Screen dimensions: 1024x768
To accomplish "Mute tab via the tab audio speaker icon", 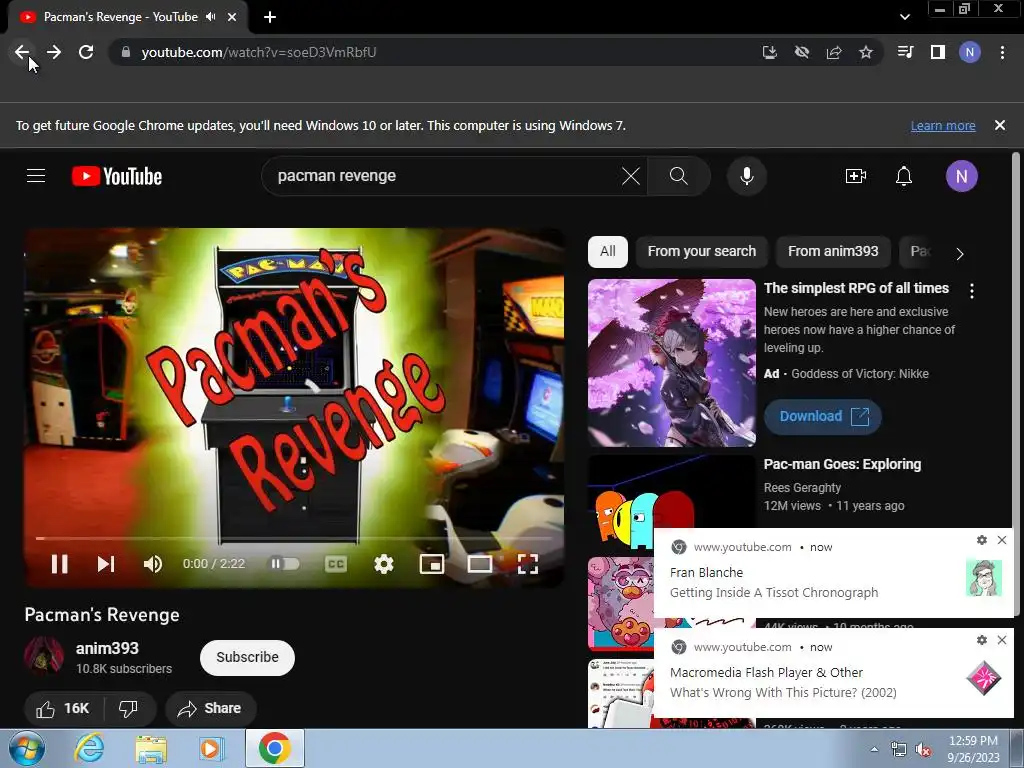I will click(x=210, y=17).
